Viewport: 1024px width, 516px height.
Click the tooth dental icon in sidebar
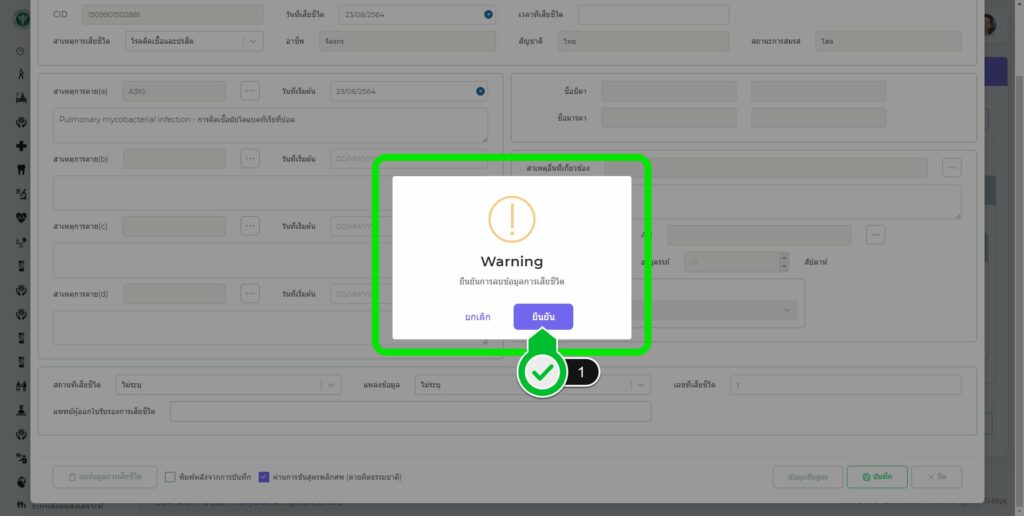coord(21,169)
